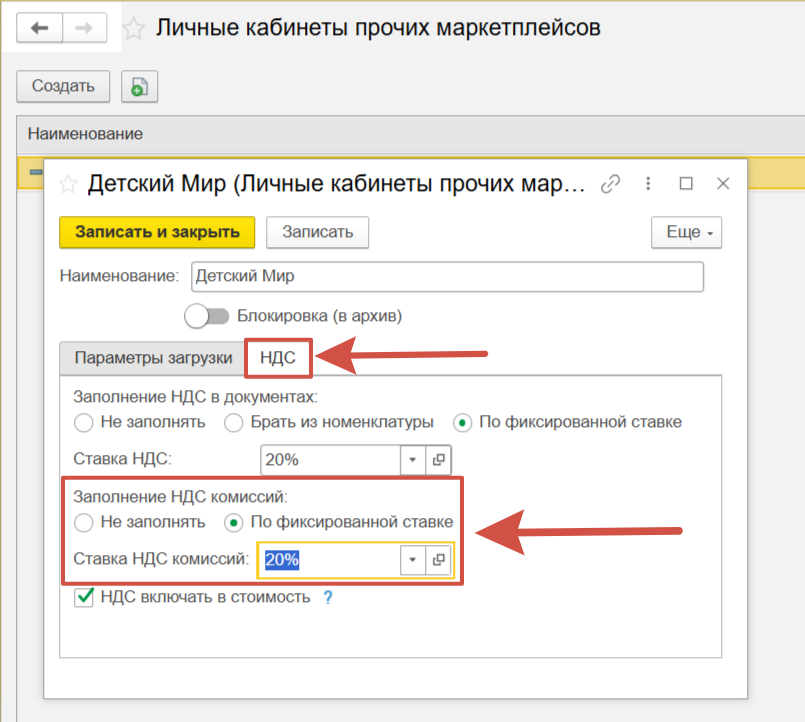Open selection form for Ставка НДС

pos(439,460)
